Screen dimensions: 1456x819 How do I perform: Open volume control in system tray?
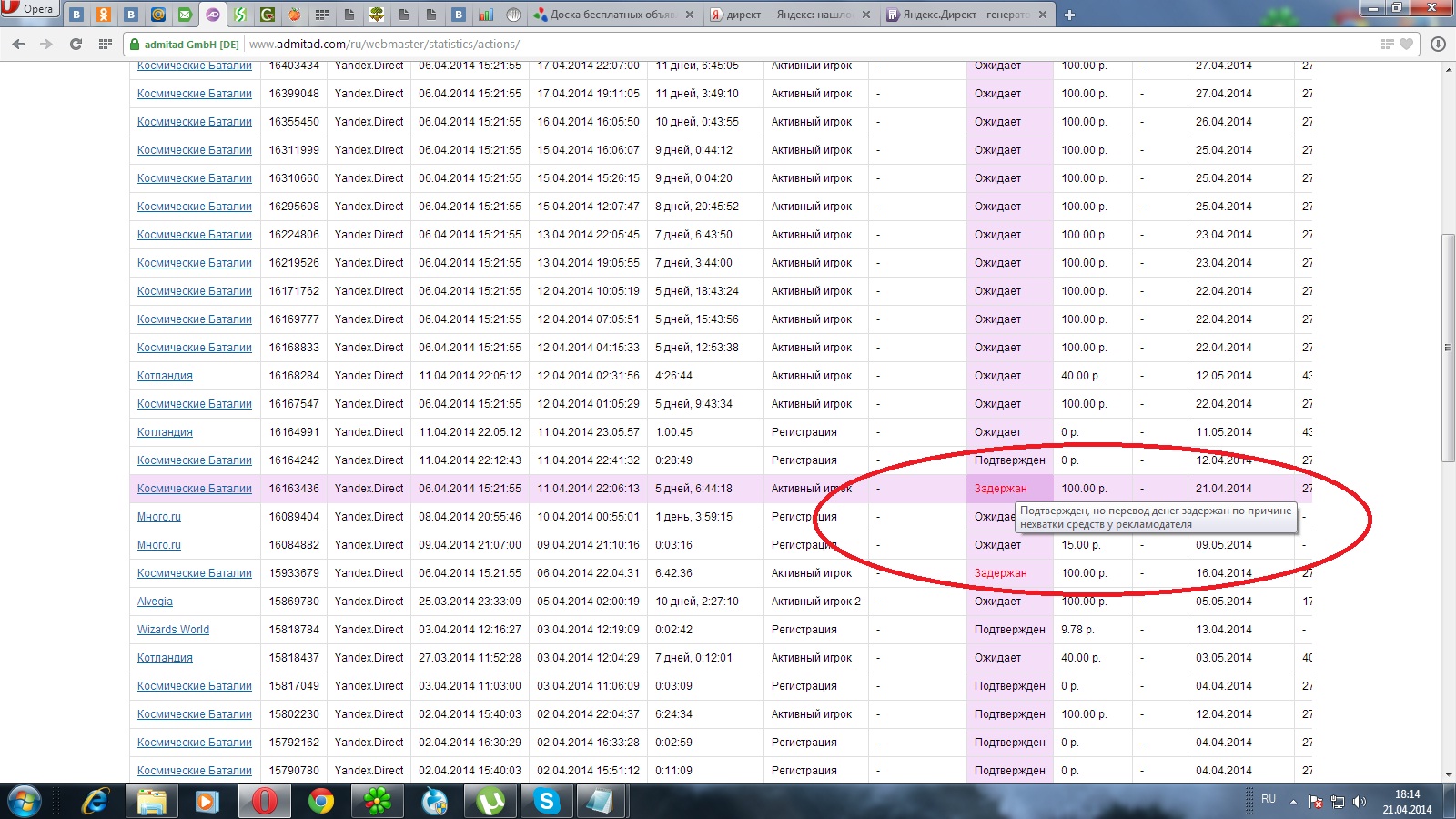[1360, 802]
